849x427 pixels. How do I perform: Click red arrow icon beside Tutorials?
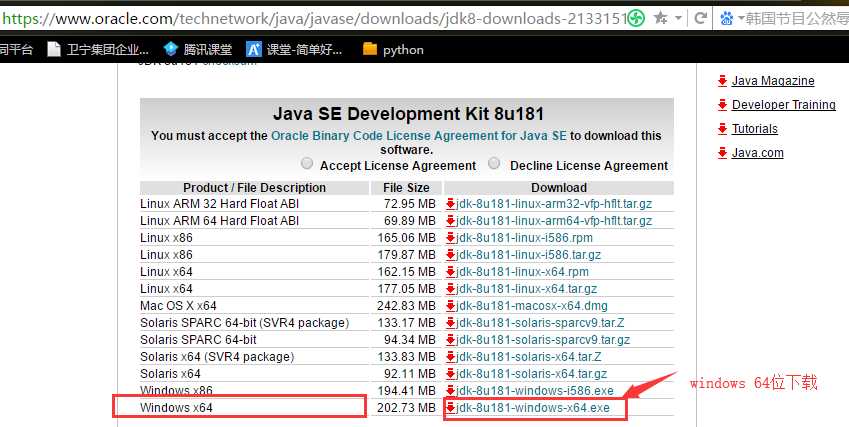722,129
